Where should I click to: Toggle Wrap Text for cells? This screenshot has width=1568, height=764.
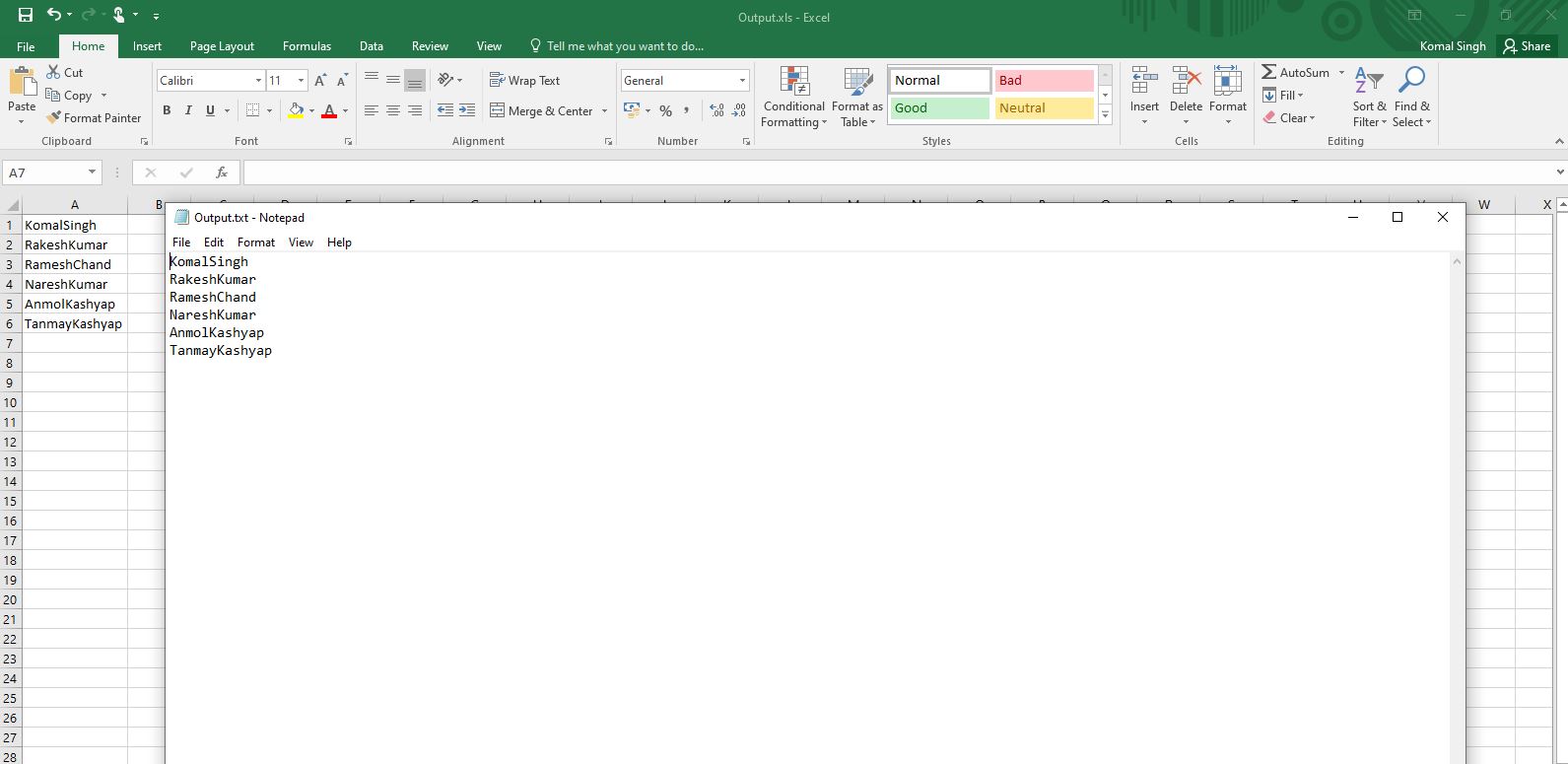[524, 81]
